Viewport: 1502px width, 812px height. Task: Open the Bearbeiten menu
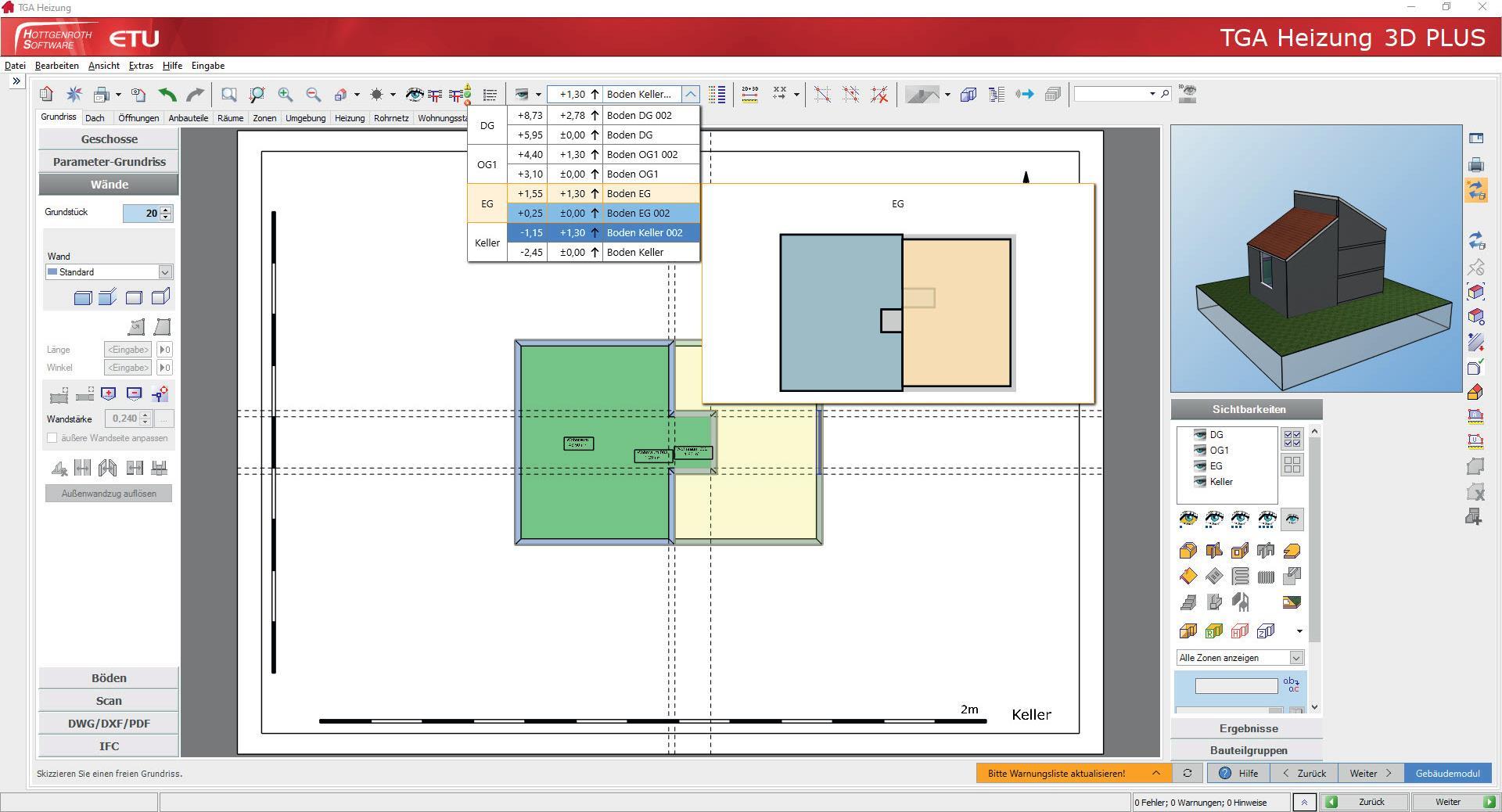pyautogui.click(x=56, y=66)
